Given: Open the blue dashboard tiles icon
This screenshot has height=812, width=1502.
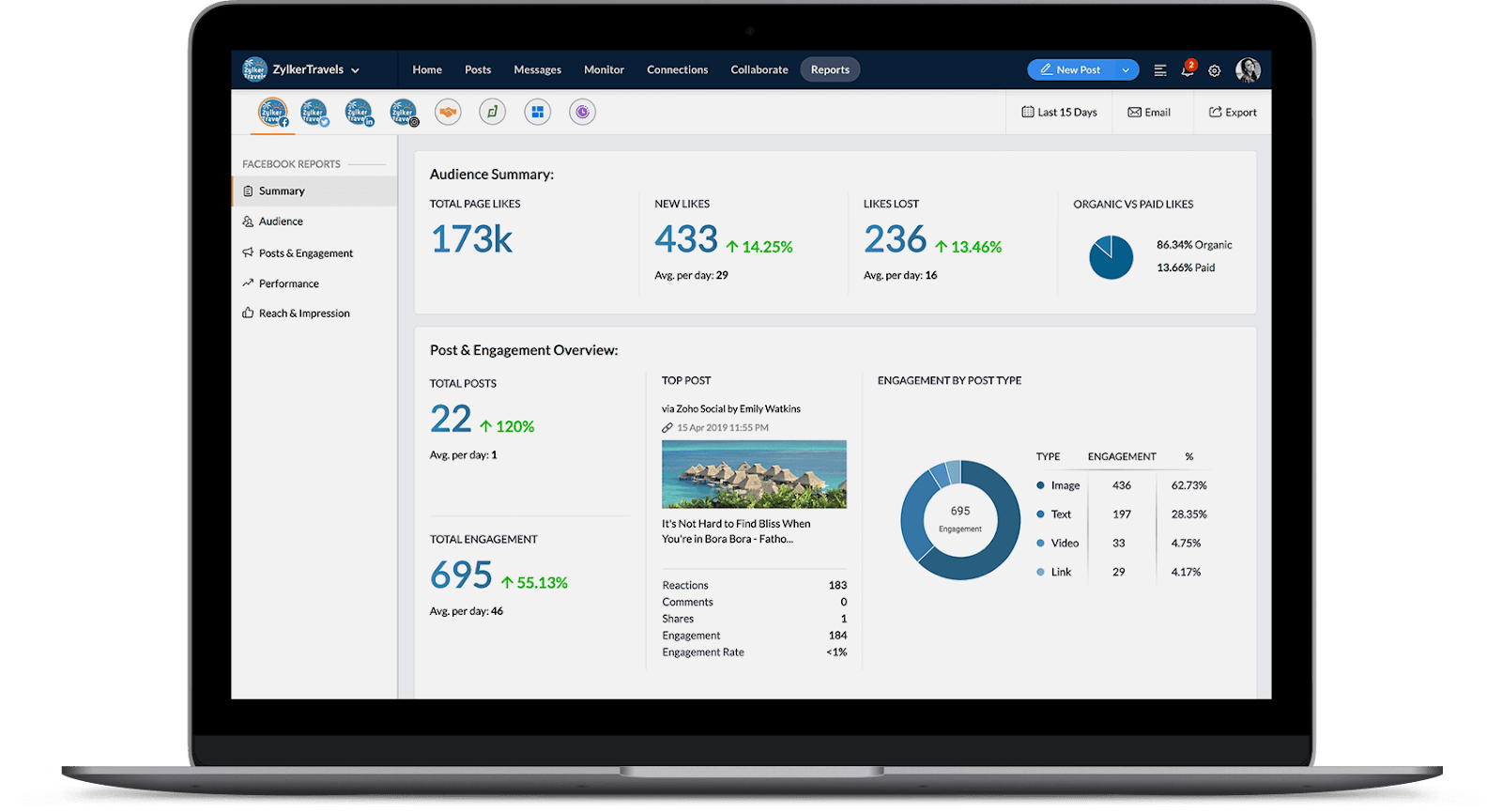Looking at the screenshot, I should point(538,113).
